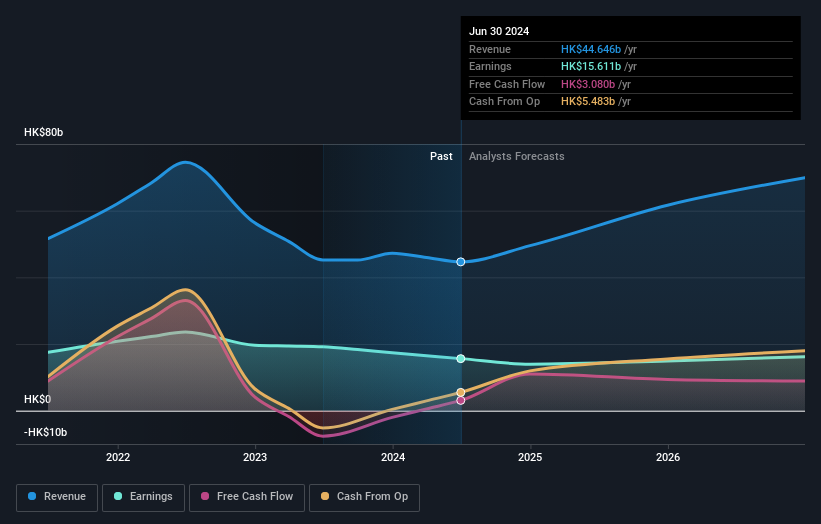
Task: Toggle the Earnings legend button
Action: pos(143,497)
